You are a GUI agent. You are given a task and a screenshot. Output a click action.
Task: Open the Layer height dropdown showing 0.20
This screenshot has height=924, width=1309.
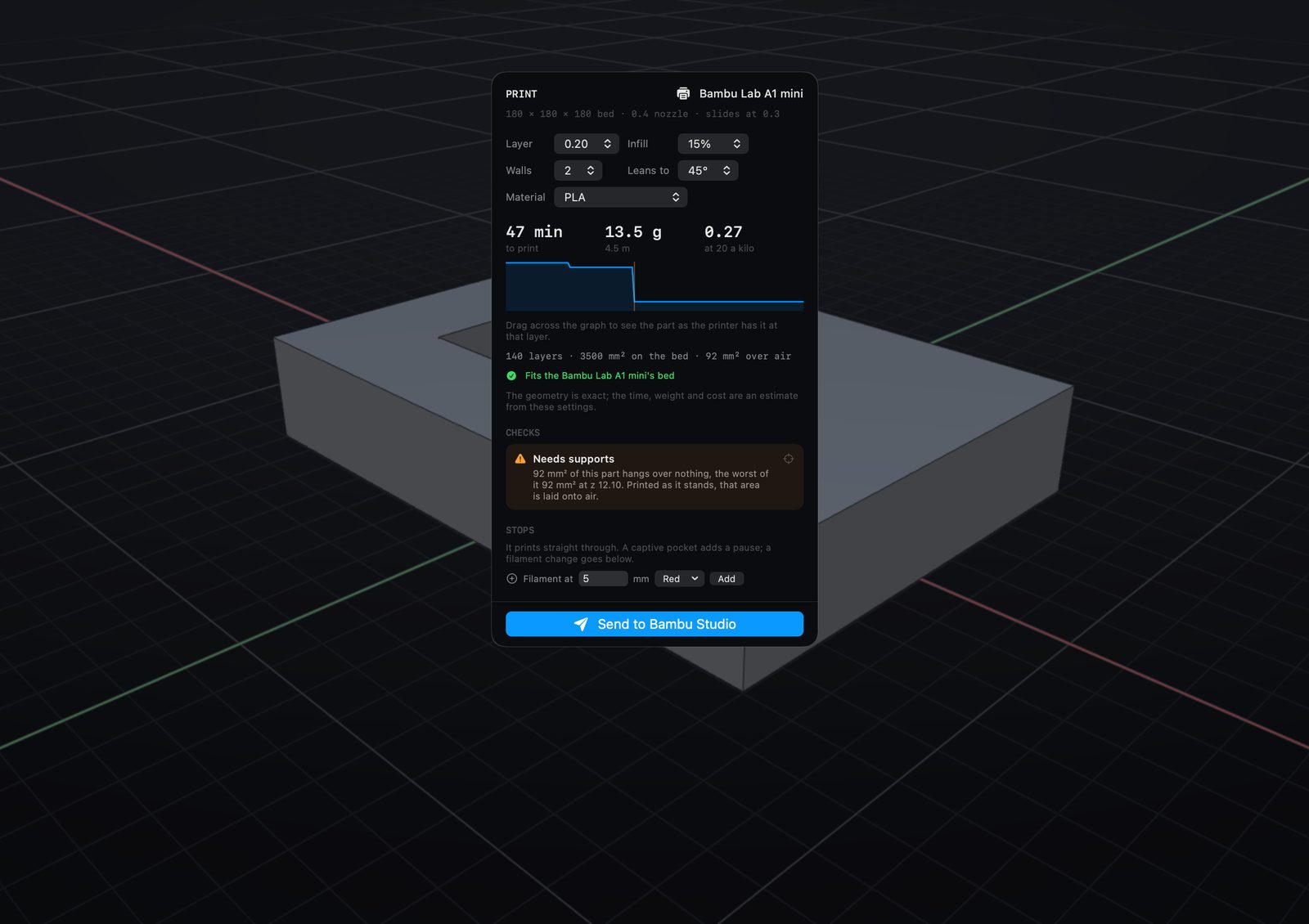click(x=587, y=144)
